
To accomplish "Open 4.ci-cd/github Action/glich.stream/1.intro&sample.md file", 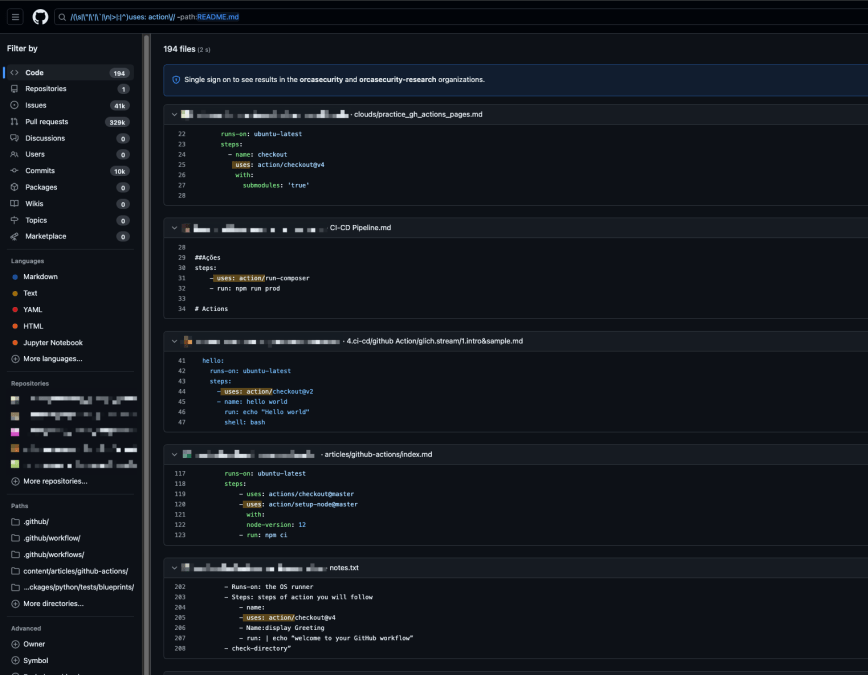I will [x=435, y=341].
